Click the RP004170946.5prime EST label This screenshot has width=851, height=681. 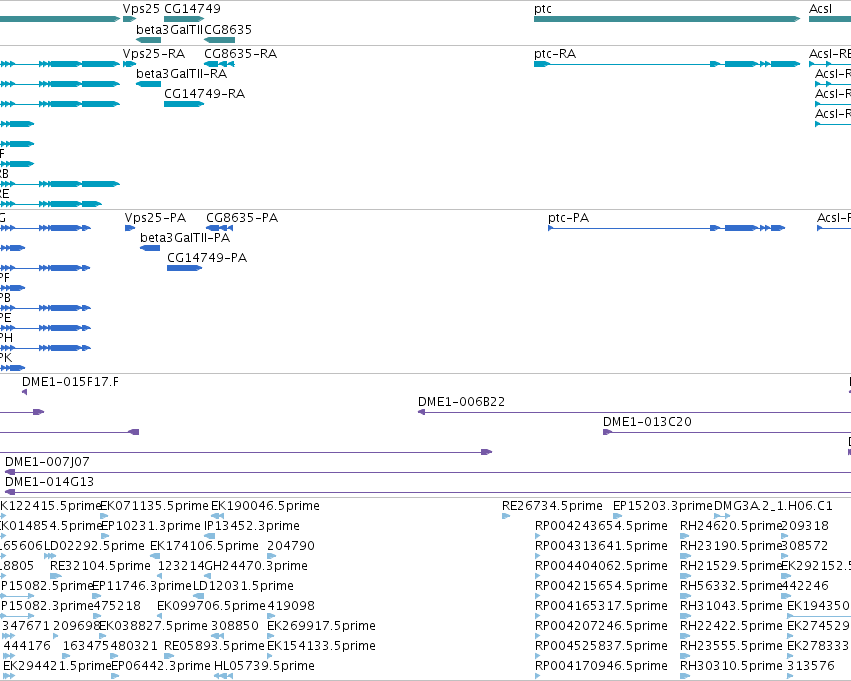[601, 666]
